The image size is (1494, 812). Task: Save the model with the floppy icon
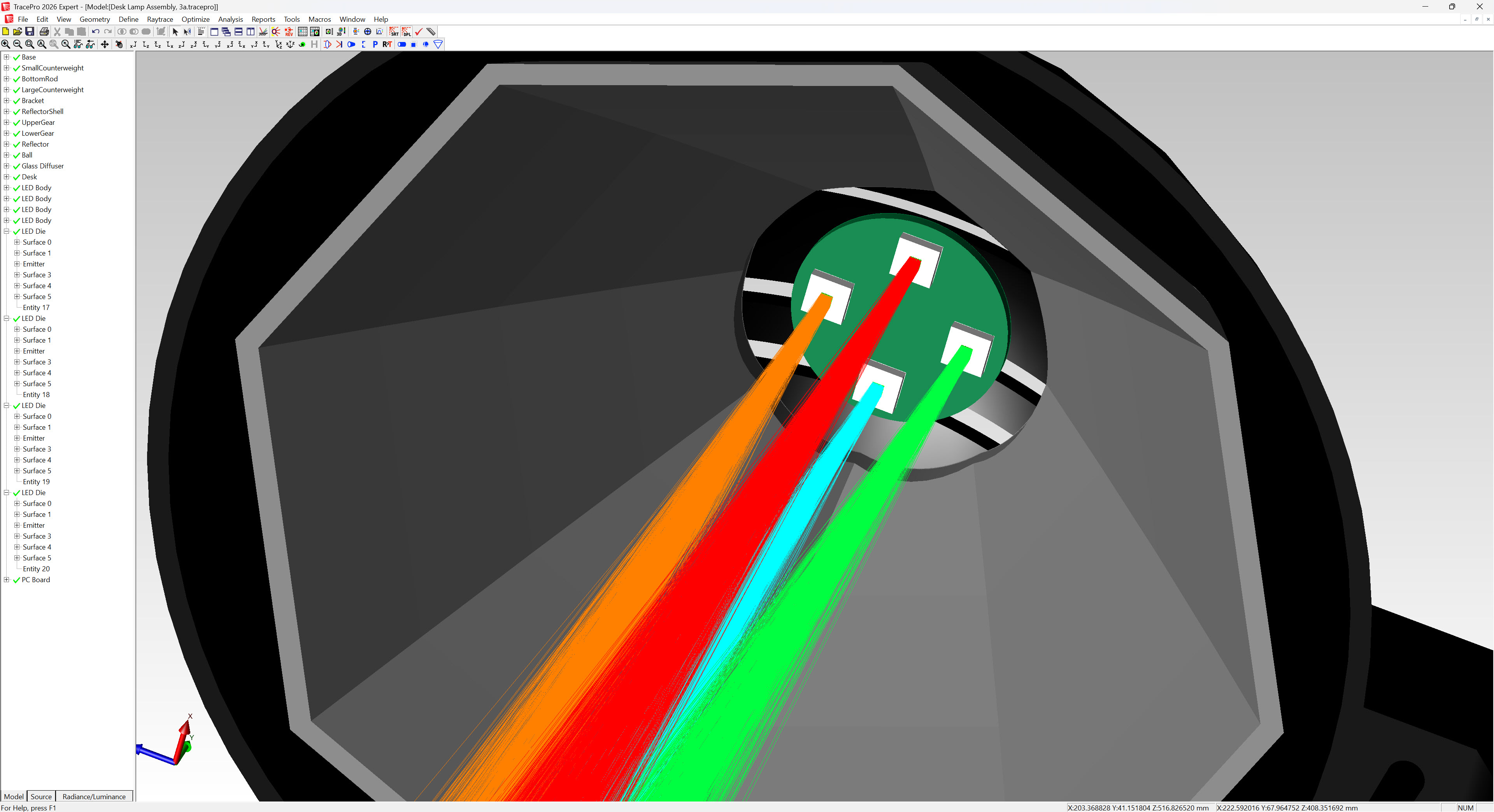(x=30, y=32)
